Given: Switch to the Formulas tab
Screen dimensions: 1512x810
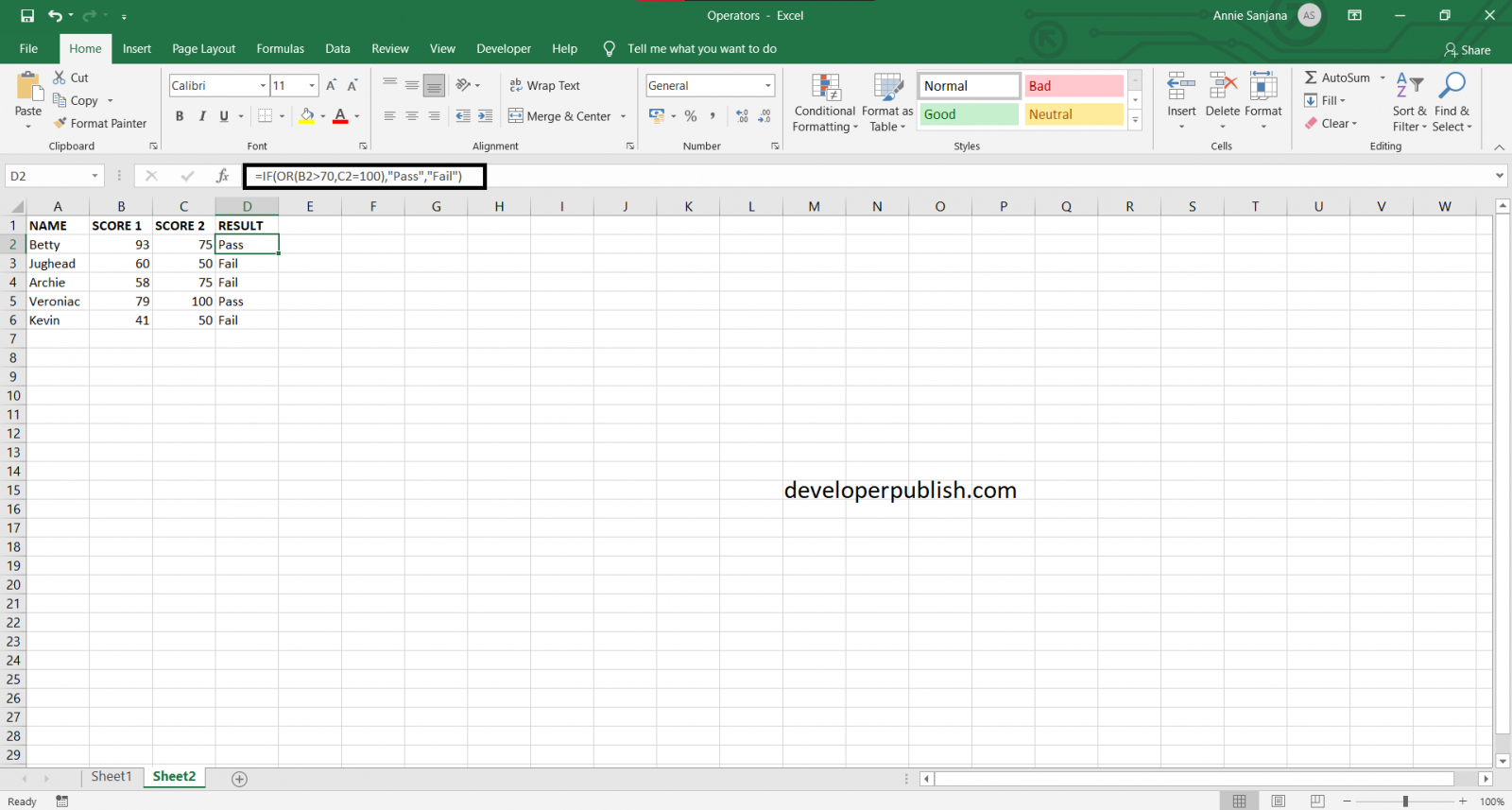Looking at the screenshot, I should [x=281, y=48].
